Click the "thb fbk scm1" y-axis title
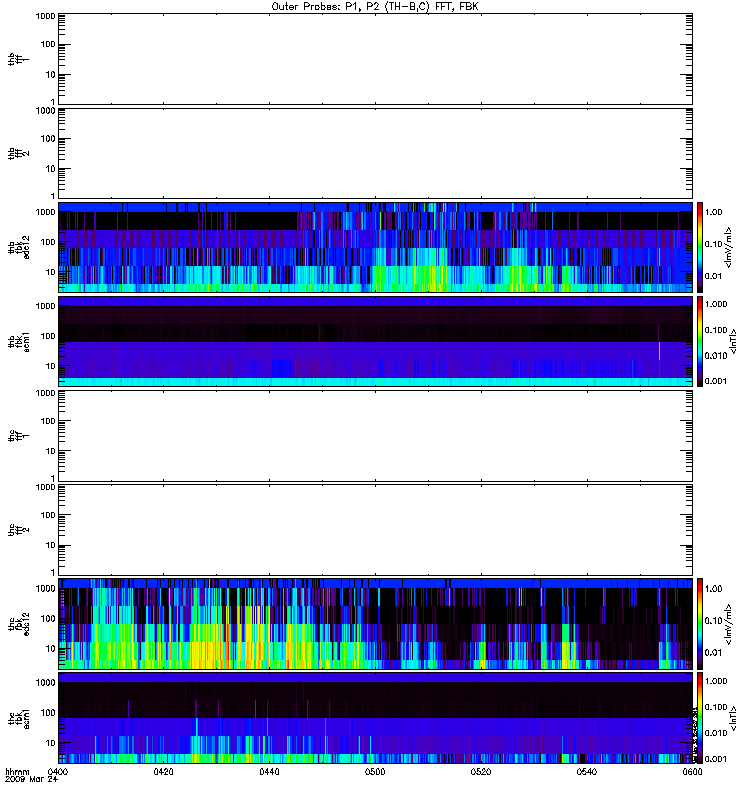The width and height of the screenshot is (750, 800). click(18, 342)
